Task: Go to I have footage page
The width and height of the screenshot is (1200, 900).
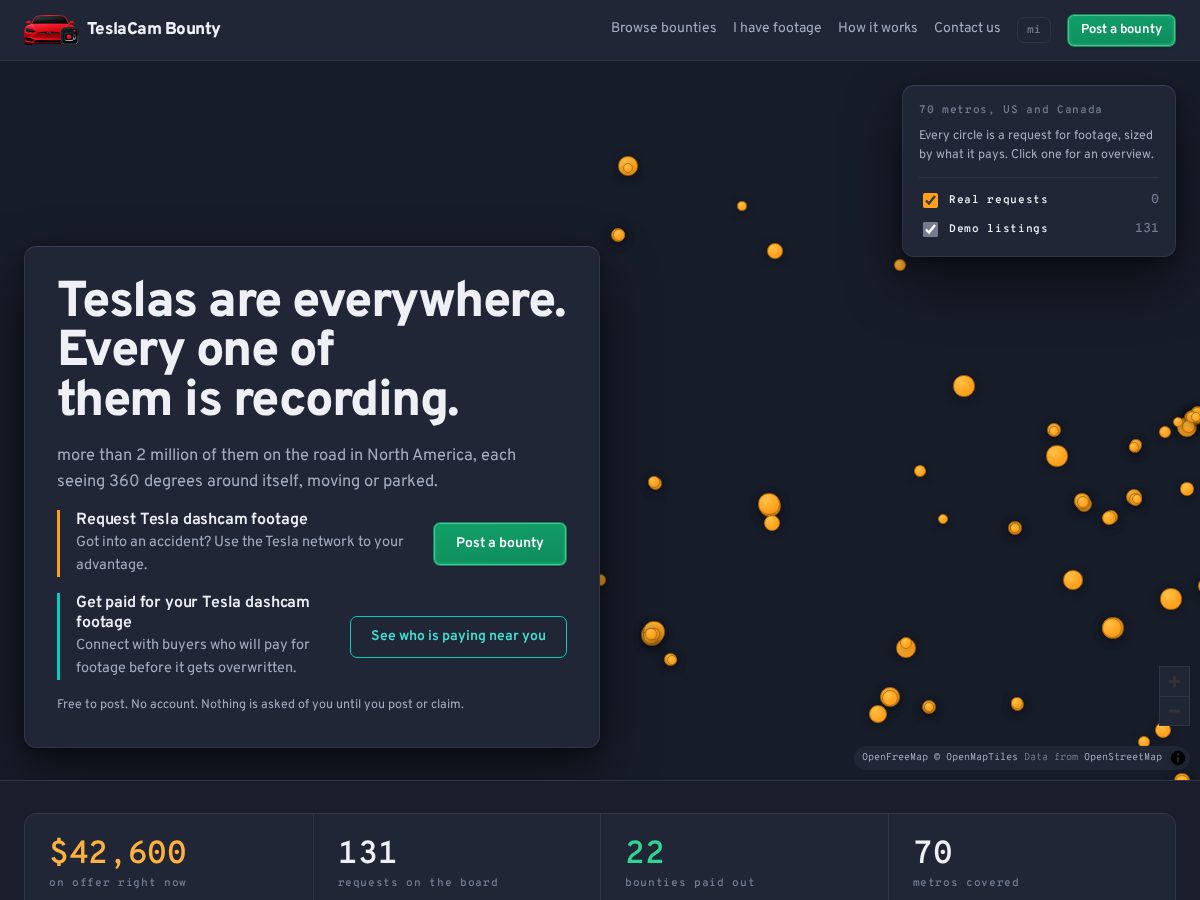Action: pyautogui.click(x=777, y=28)
